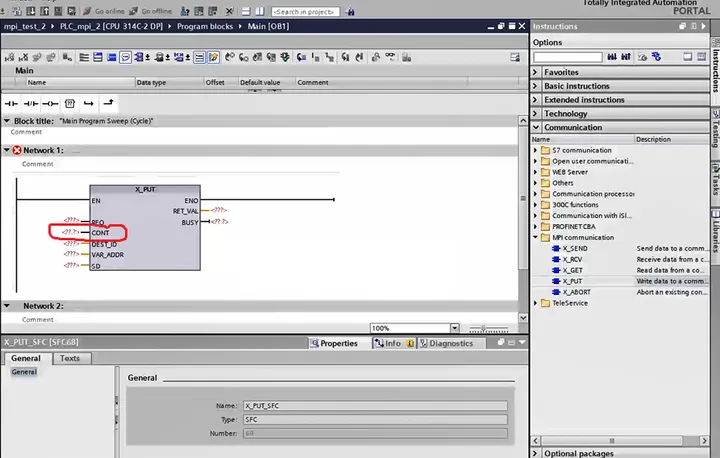
Task: Open a branch in the ladder
Action: click(x=89, y=104)
